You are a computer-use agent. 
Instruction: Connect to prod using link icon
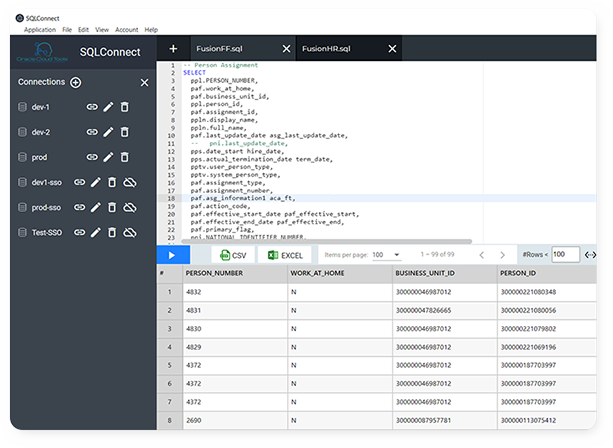click(92, 157)
